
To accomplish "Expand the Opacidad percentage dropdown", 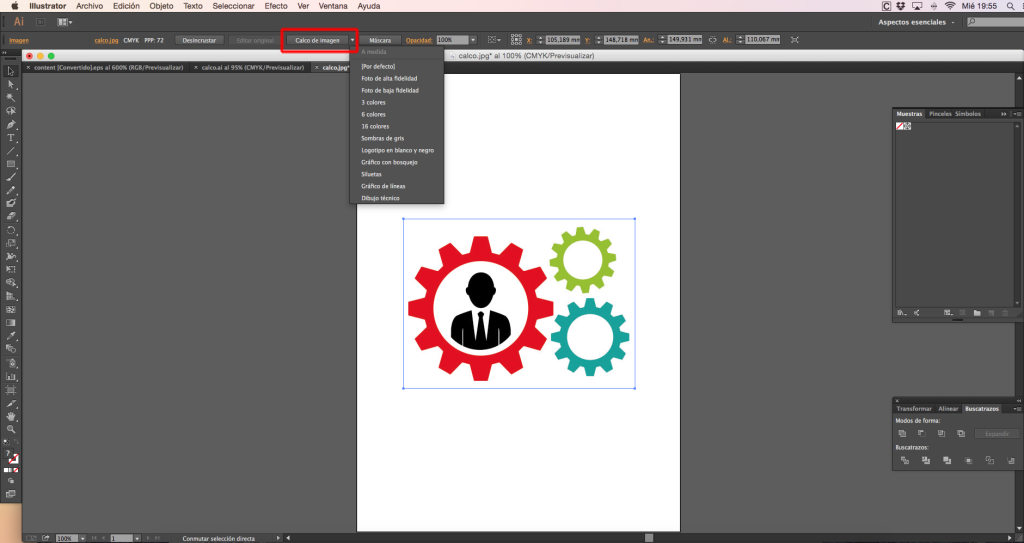I will tap(473, 40).
